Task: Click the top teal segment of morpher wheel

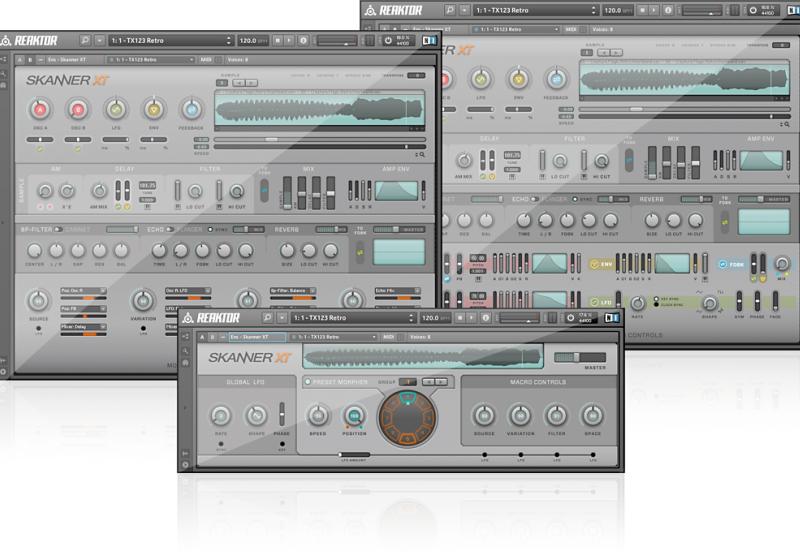Action: pos(407,398)
